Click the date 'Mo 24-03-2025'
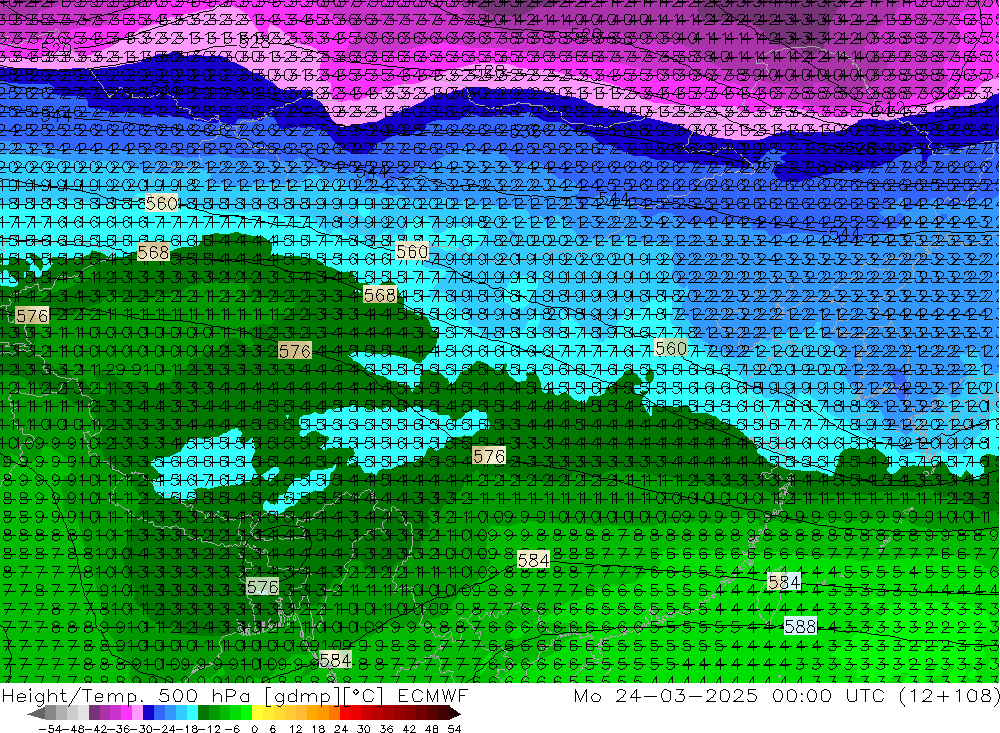This screenshot has width=1000, height=733. [x=666, y=696]
